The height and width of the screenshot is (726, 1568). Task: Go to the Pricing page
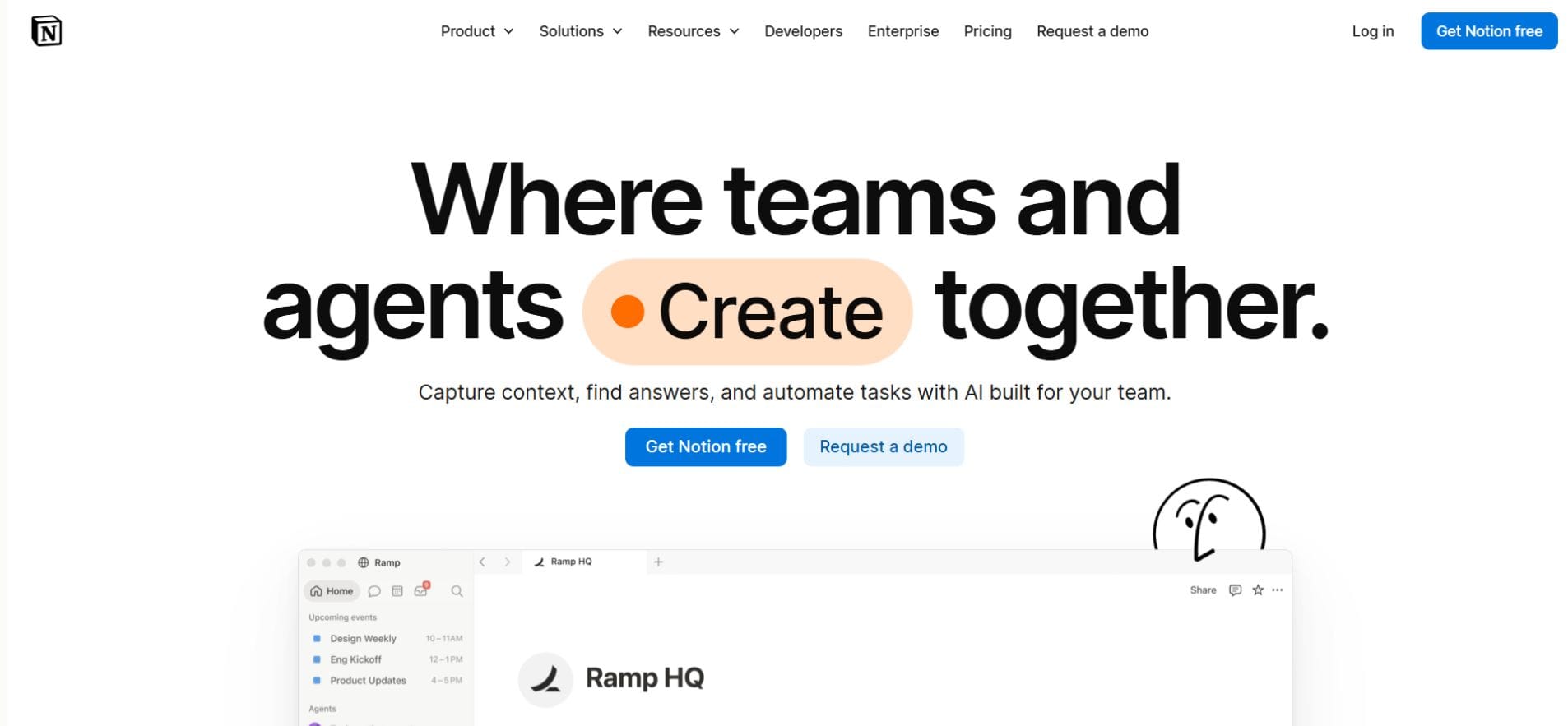coord(987,31)
